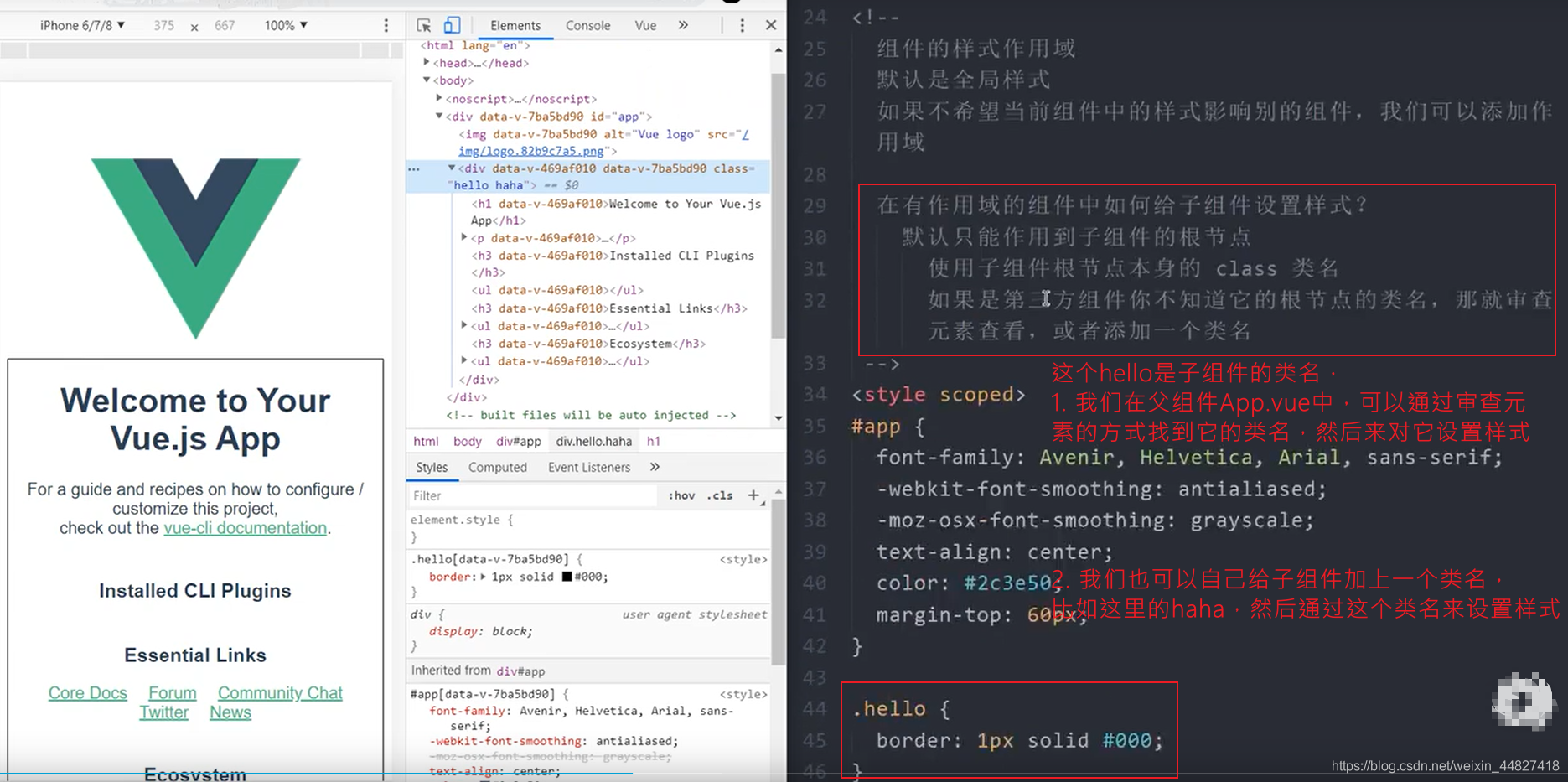Expand the p data-v-469af010 node
The width and height of the screenshot is (1568, 782).
(464, 237)
